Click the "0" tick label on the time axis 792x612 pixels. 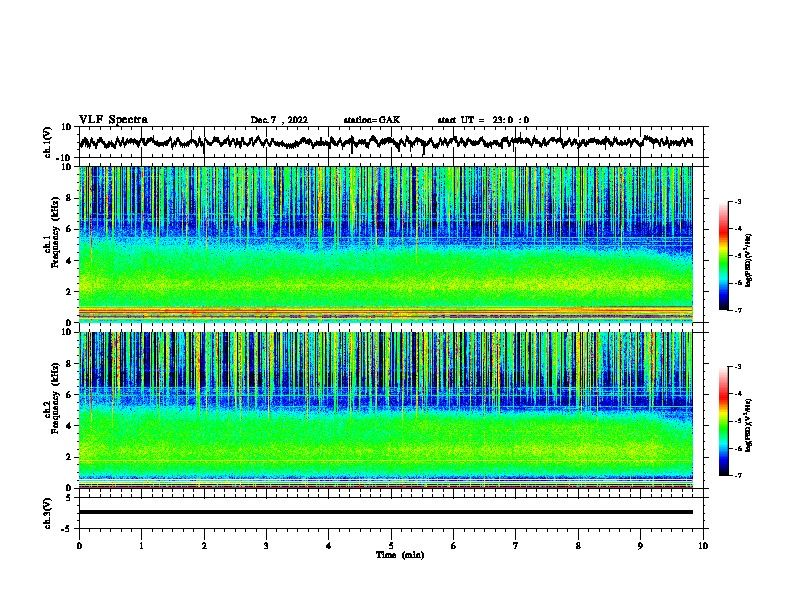(79, 546)
